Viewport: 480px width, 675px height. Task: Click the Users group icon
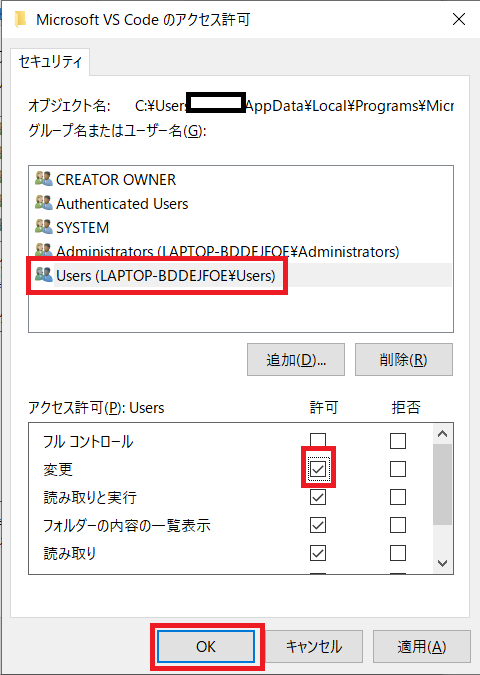click(43, 275)
